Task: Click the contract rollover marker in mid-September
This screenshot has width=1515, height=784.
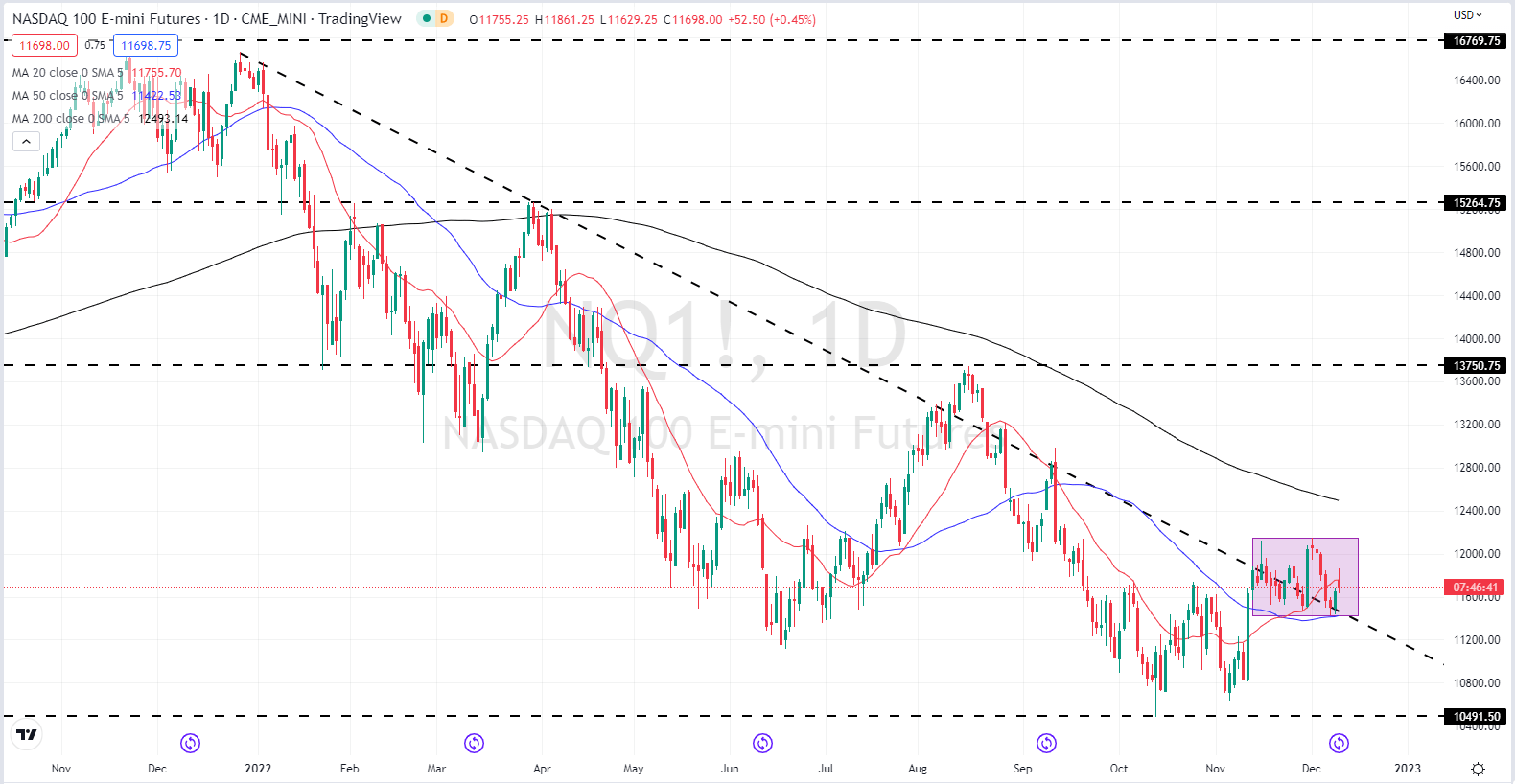Action: tap(1046, 743)
